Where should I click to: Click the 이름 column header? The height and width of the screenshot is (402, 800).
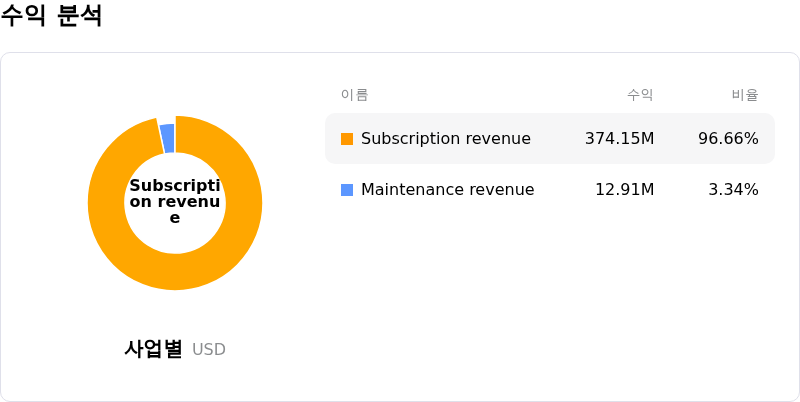[355, 95]
